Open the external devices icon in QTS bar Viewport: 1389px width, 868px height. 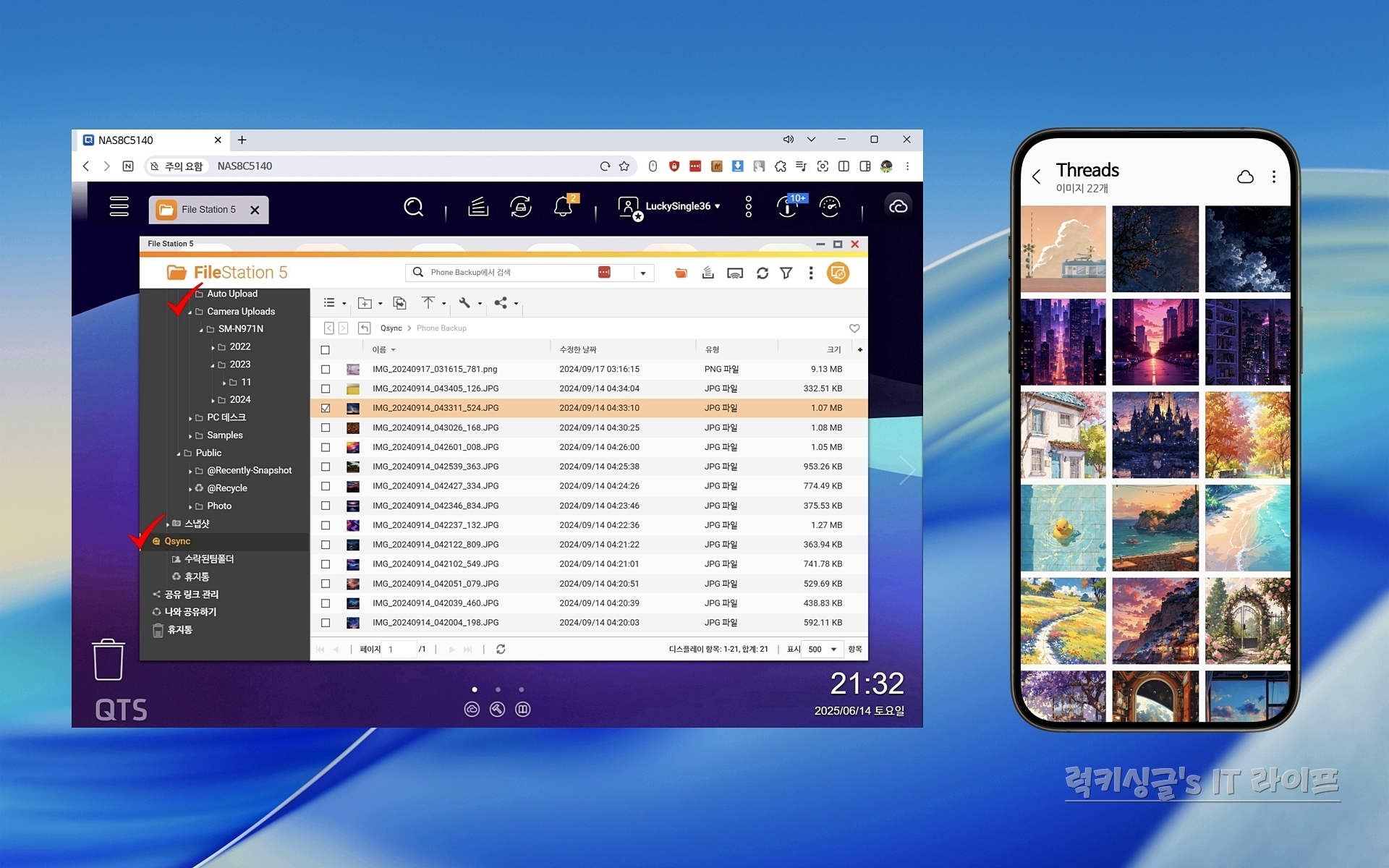(x=521, y=208)
